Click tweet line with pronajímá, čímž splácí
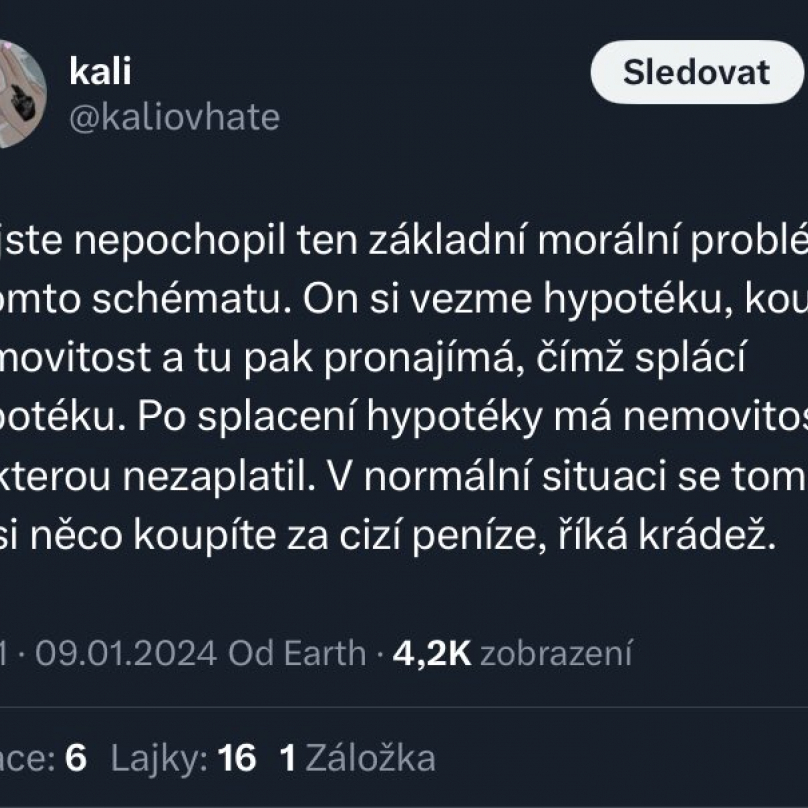The image size is (808, 808). pos(373,358)
